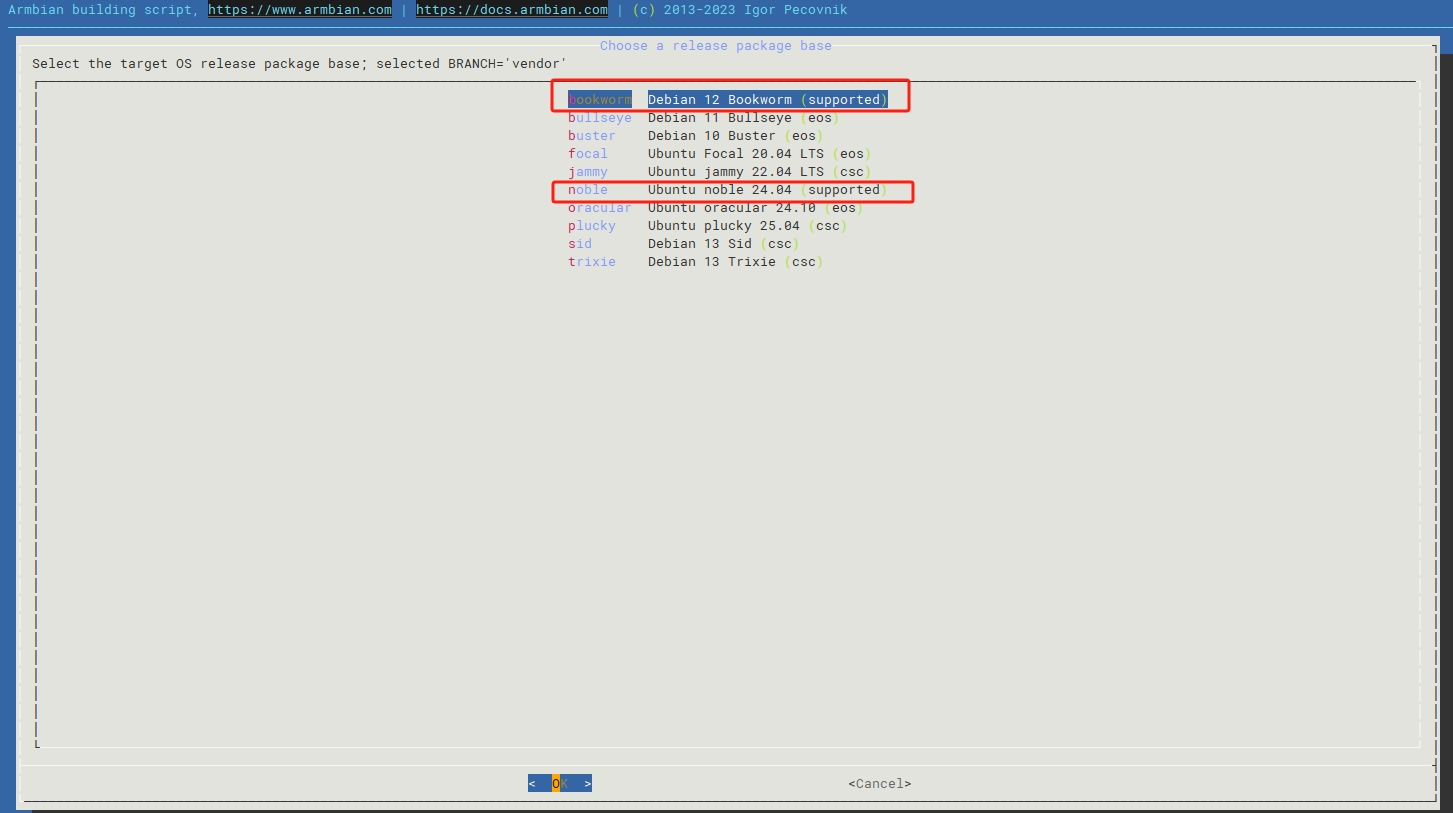Select oracular Ubuntu 24.10 entry

(x=600, y=208)
